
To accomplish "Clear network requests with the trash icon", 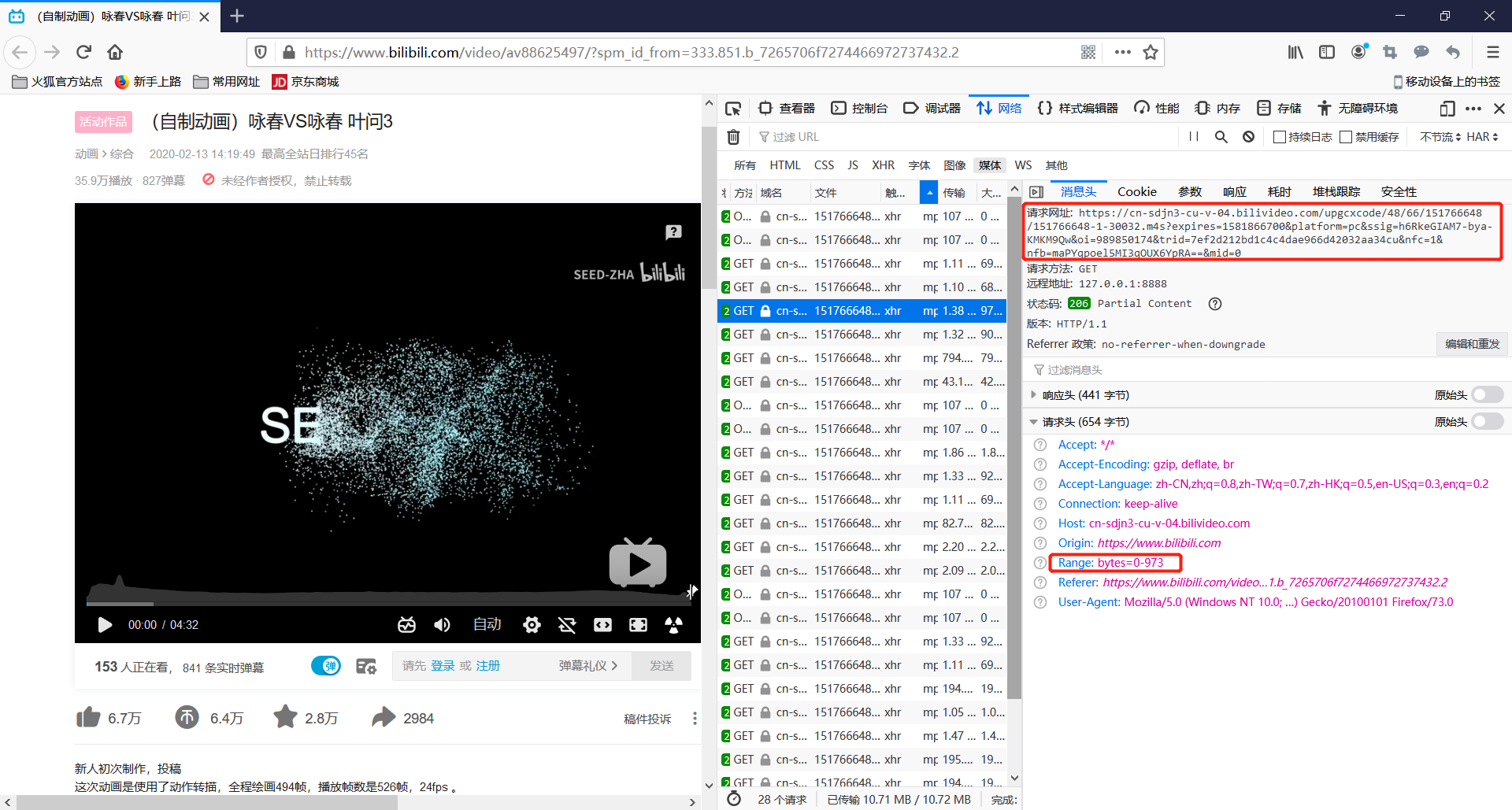I will (733, 137).
